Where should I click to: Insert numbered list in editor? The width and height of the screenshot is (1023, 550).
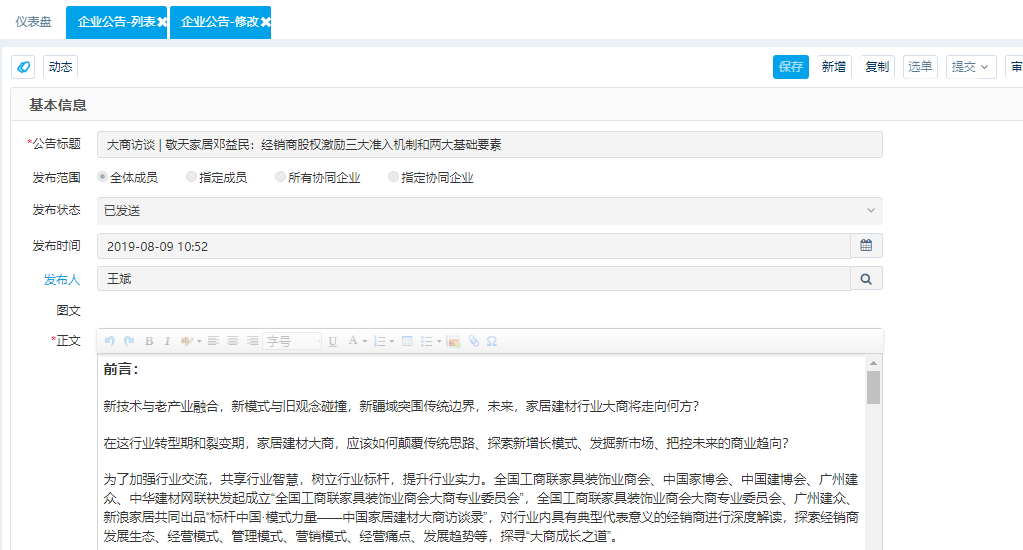(x=380, y=341)
